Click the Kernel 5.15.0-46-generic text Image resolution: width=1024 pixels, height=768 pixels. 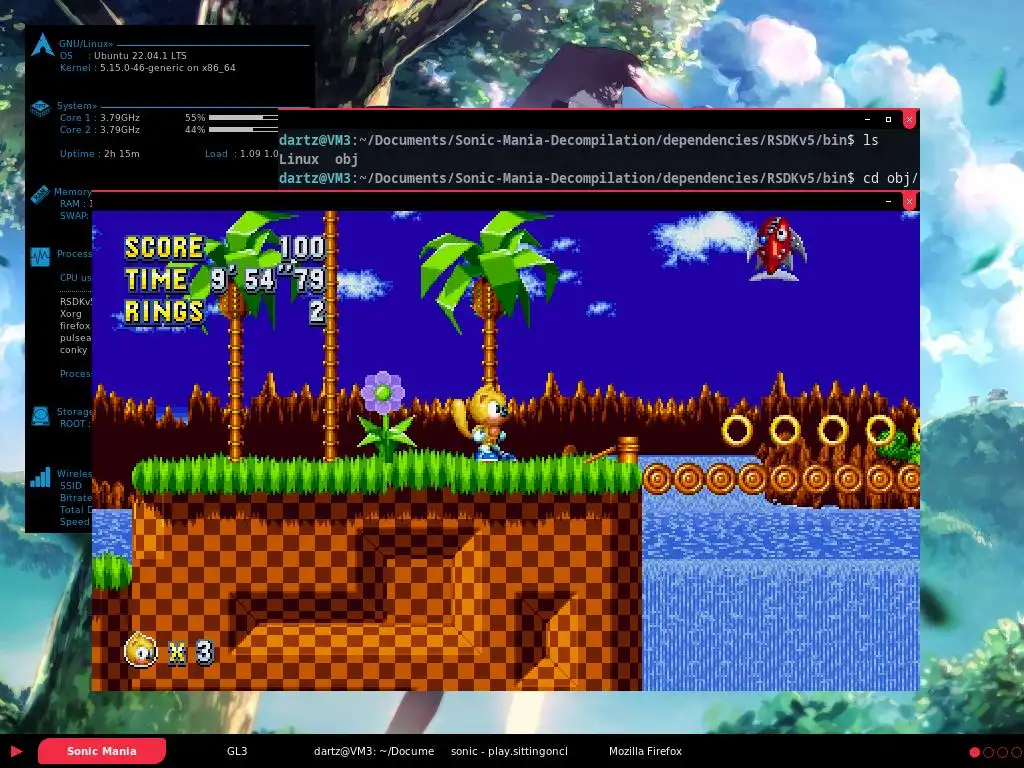point(148,67)
